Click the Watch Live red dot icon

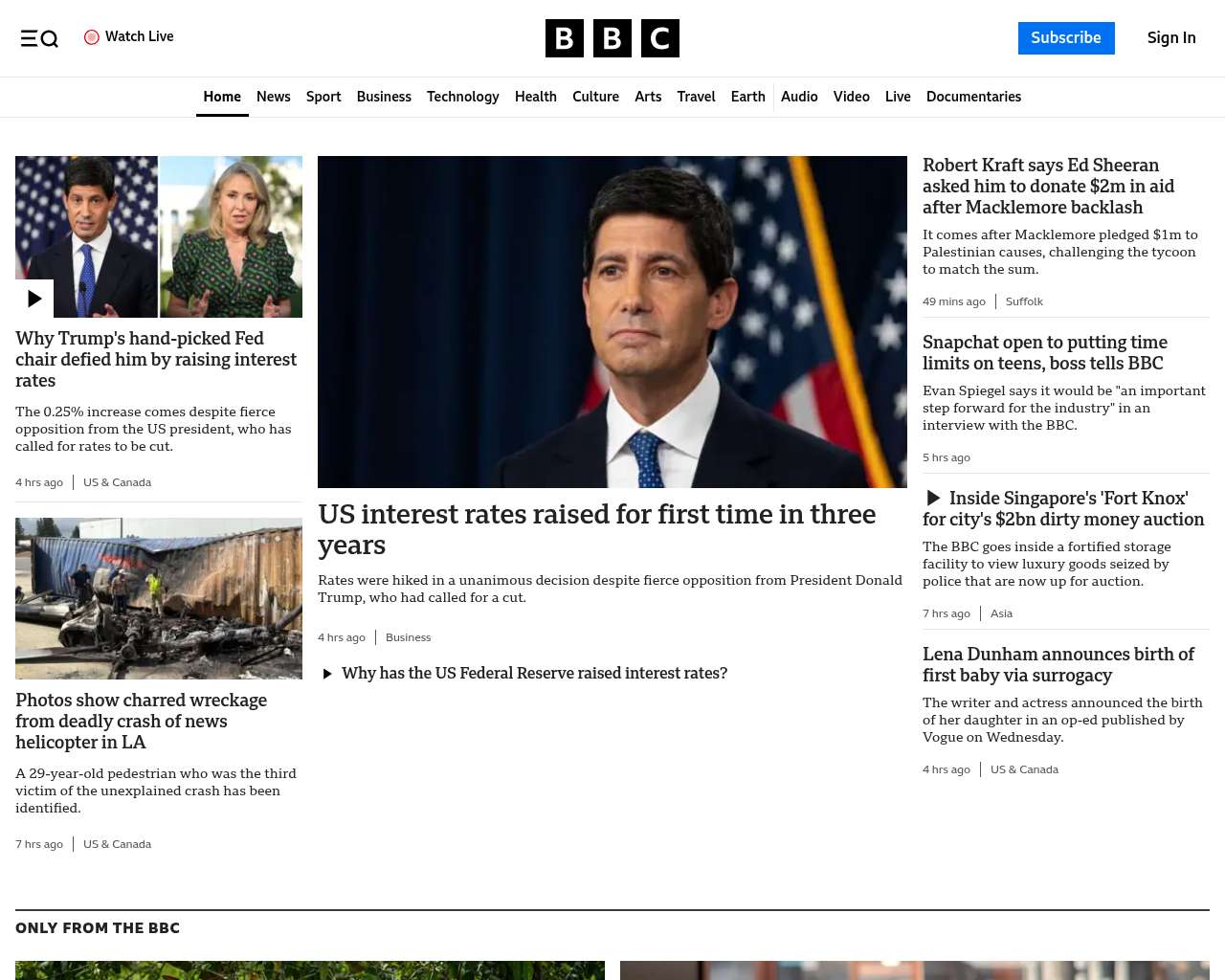92,37
